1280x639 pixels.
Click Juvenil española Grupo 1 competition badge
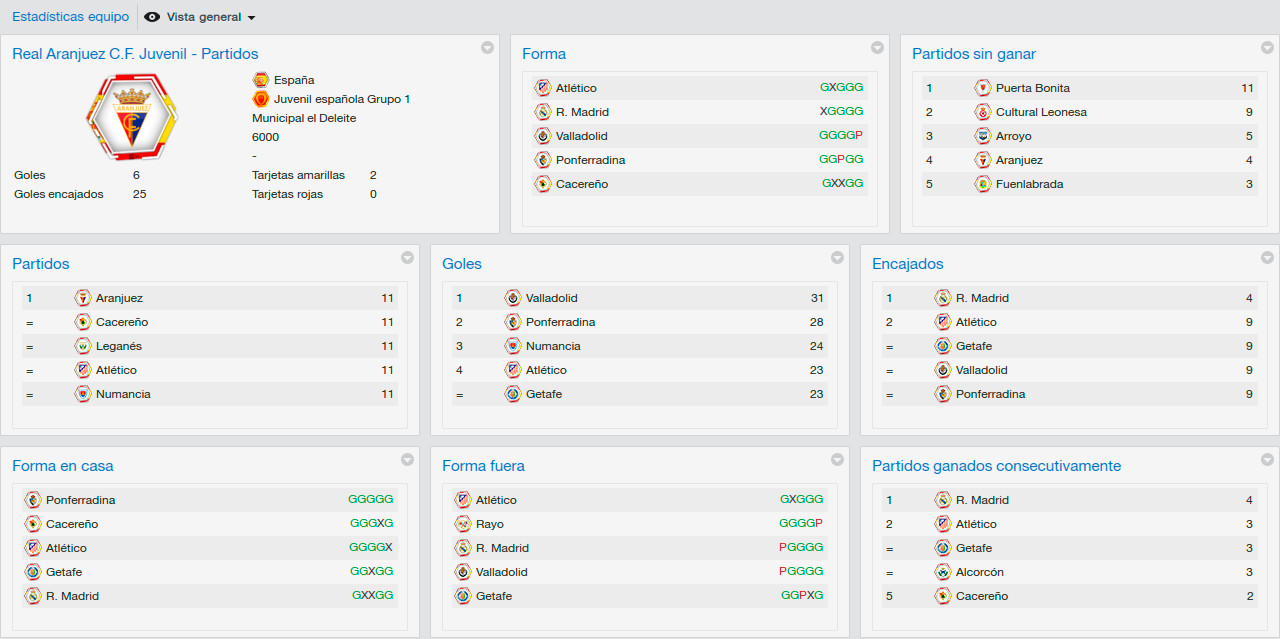[261, 99]
